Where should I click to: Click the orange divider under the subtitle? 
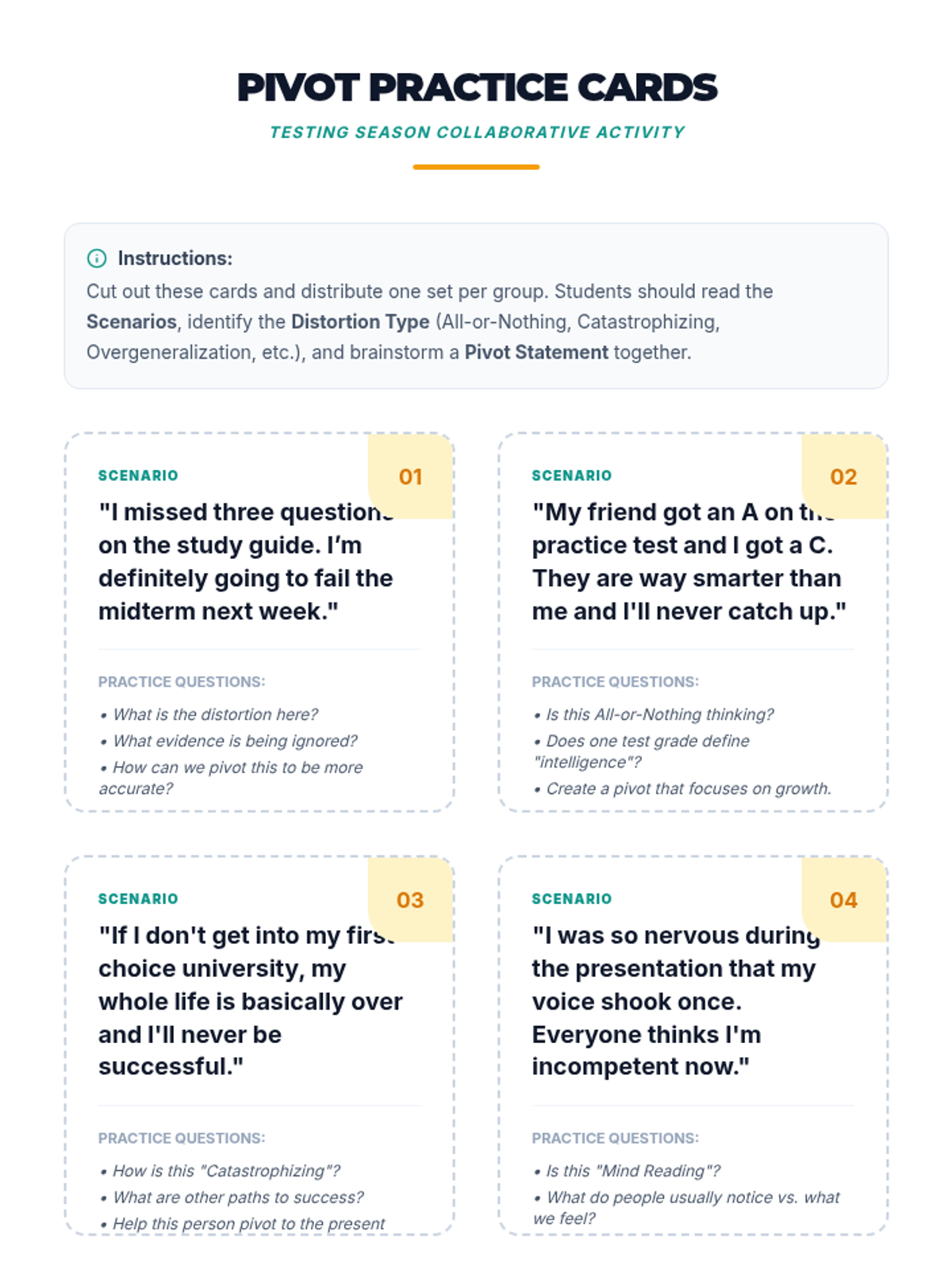point(476,167)
